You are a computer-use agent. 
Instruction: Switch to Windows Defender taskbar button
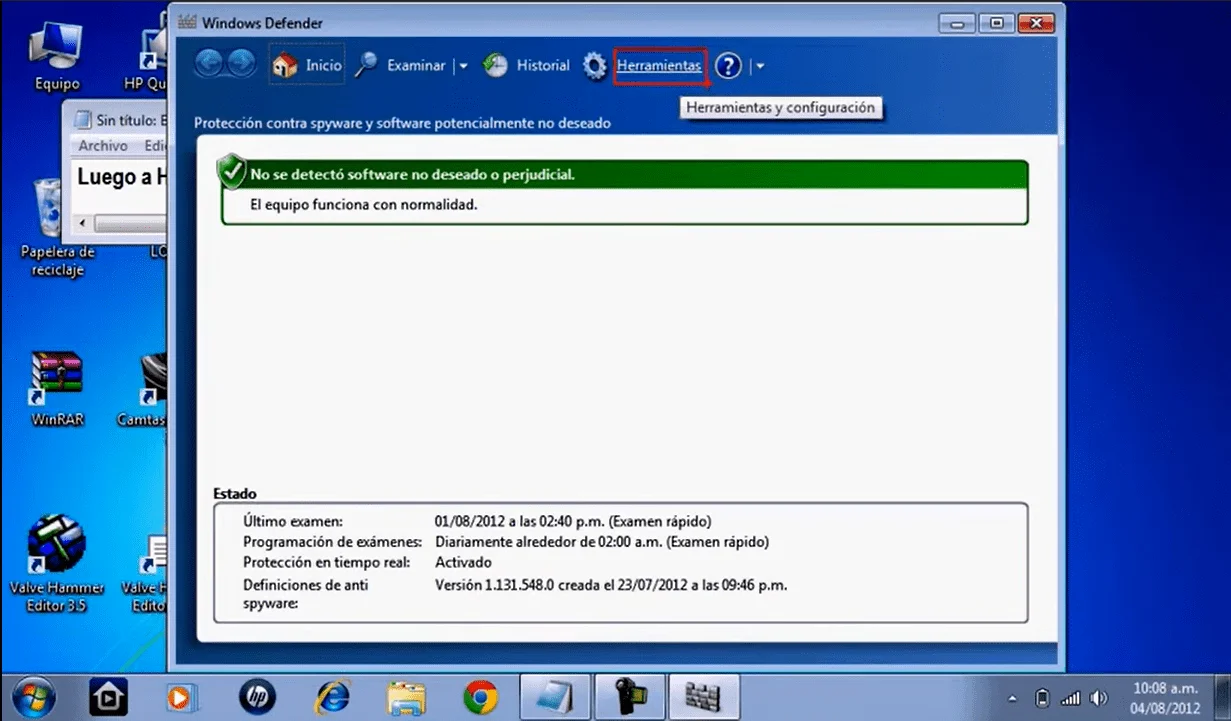click(x=704, y=696)
